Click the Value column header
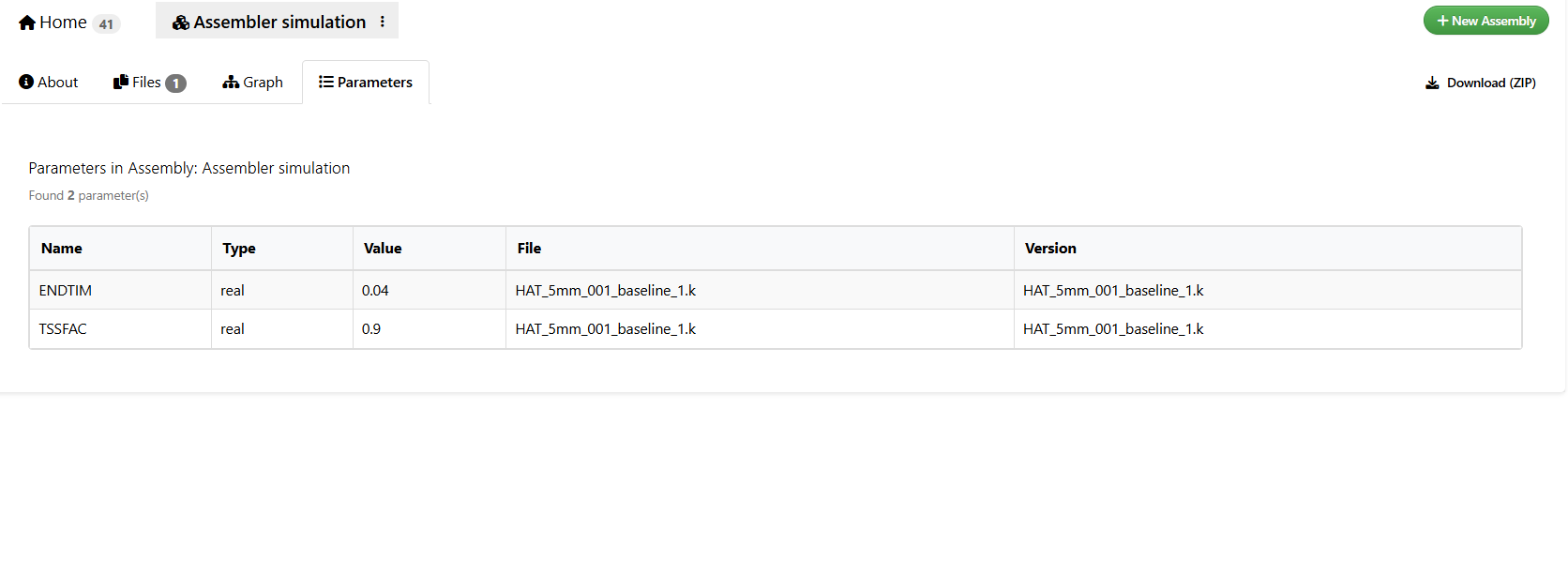This screenshot has height=576, width=1568. tap(383, 249)
